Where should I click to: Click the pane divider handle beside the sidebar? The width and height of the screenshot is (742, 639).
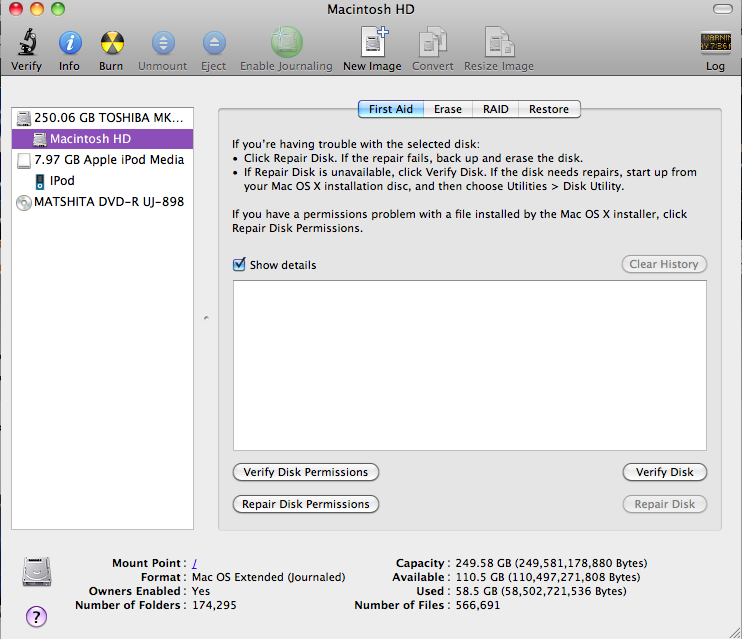click(x=206, y=318)
